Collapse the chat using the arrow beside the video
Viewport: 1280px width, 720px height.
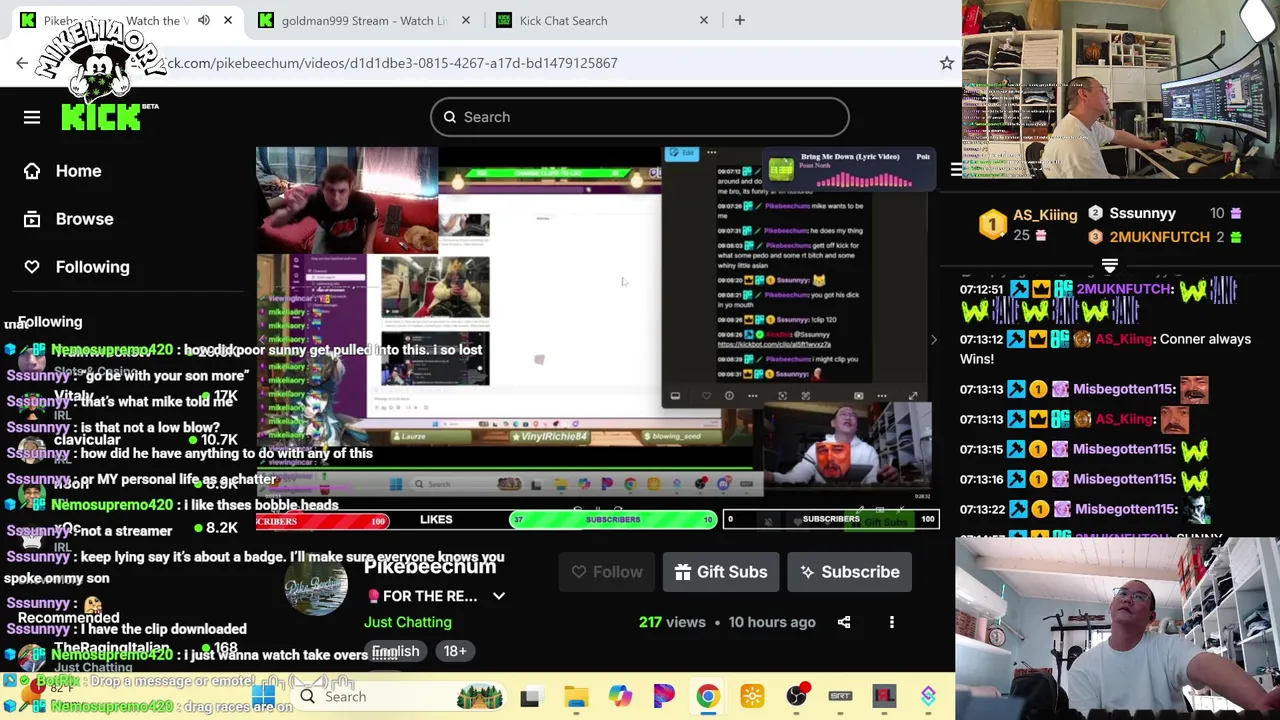tap(934, 340)
